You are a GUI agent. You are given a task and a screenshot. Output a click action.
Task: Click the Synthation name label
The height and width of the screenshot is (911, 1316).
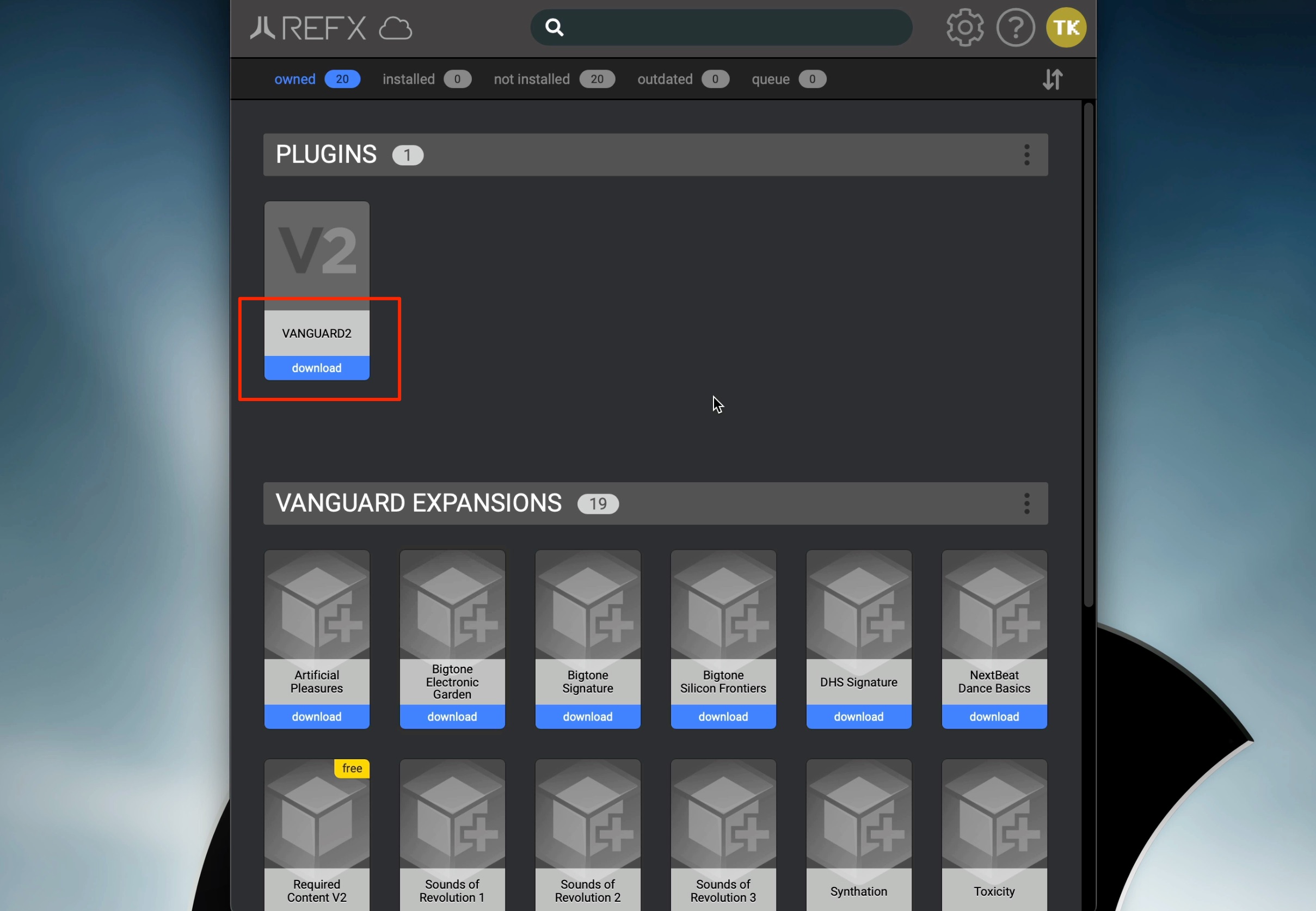click(859, 891)
